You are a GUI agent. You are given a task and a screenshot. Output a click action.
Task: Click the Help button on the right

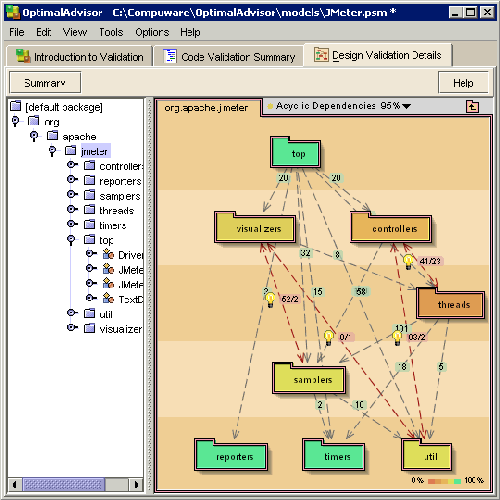[463, 82]
